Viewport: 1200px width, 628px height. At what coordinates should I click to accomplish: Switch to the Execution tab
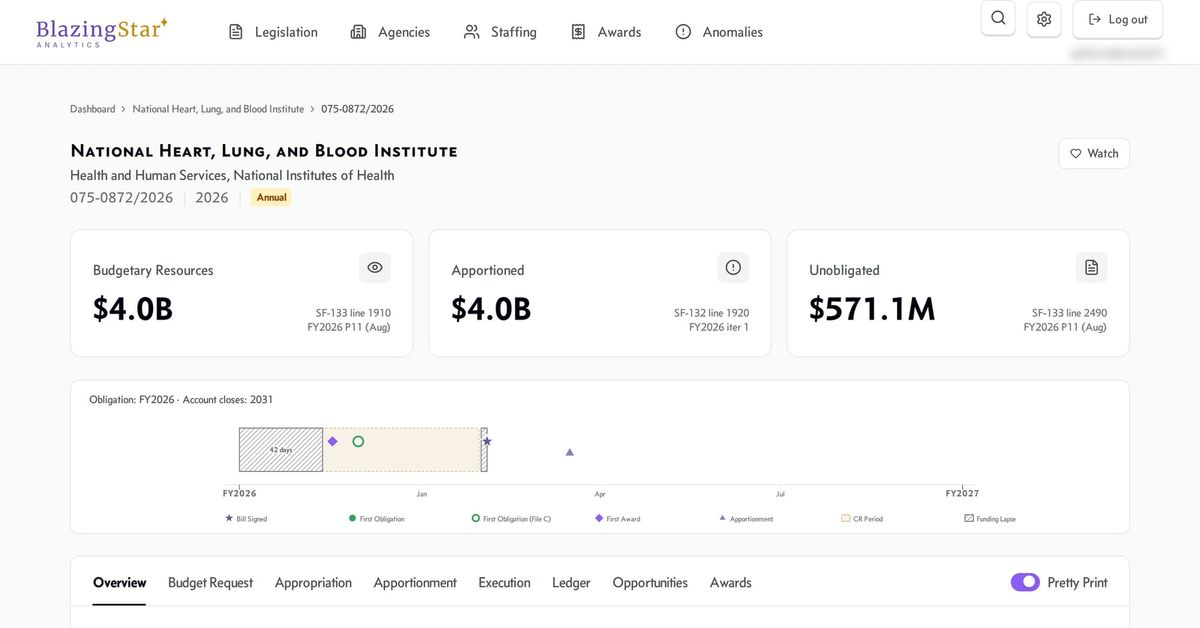coord(504,583)
